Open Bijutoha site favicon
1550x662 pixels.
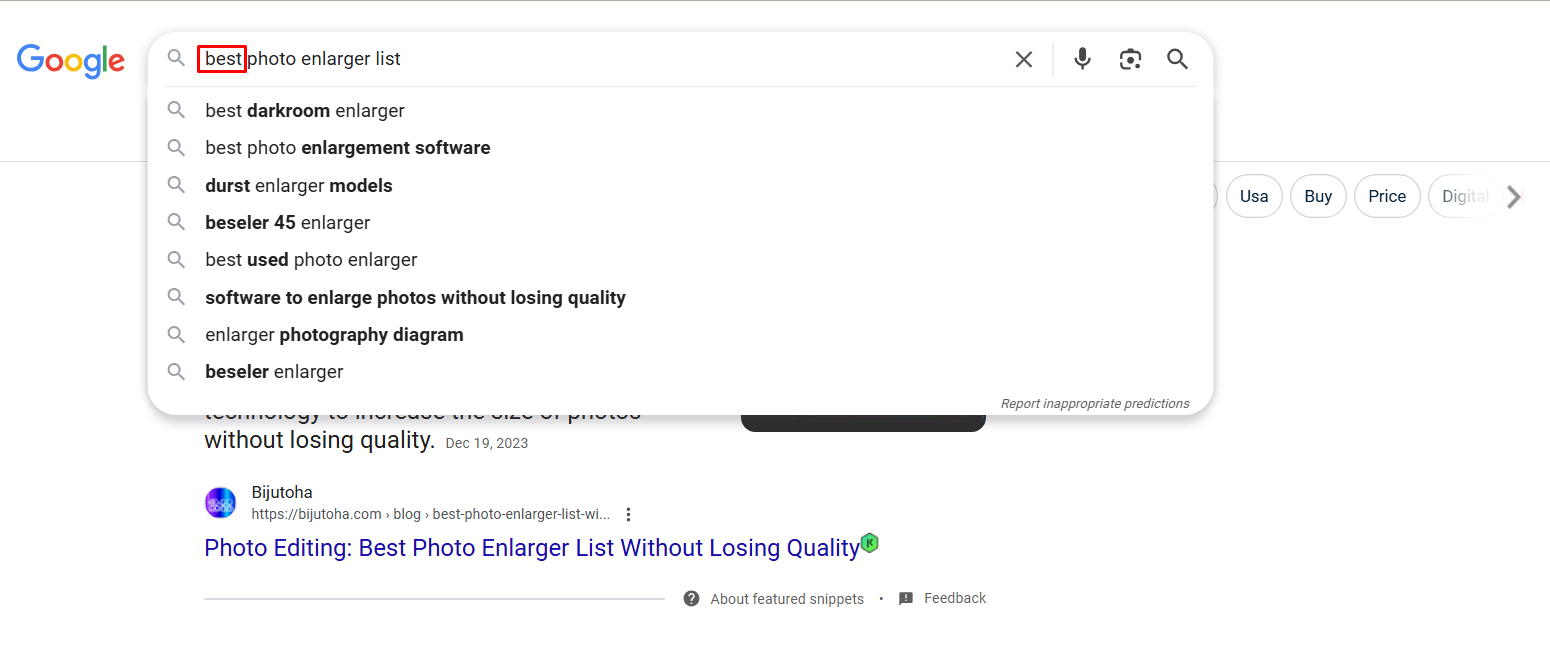(x=220, y=503)
